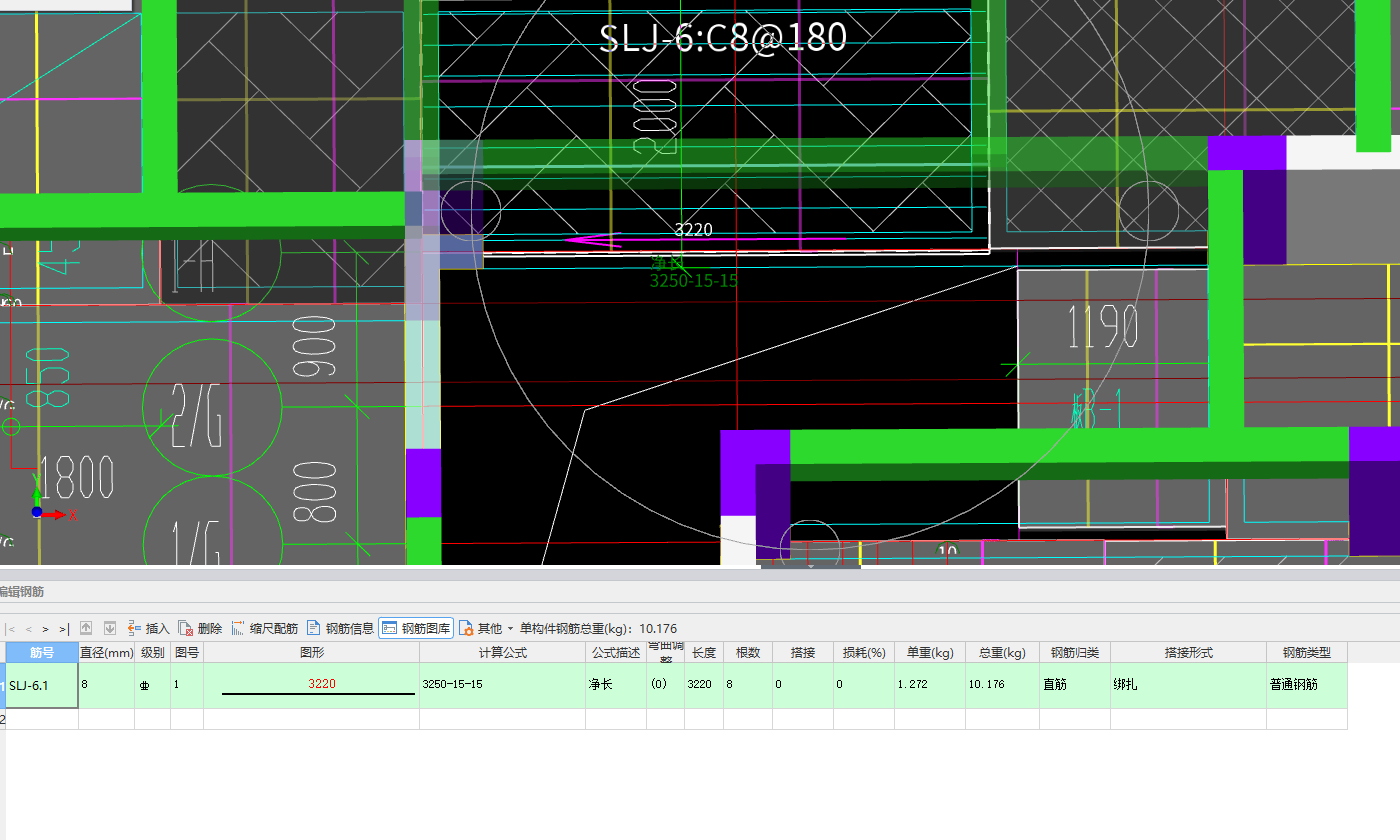Select 筋号 column header
Image resolution: width=1400 pixels, height=840 pixels.
click(x=42, y=652)
